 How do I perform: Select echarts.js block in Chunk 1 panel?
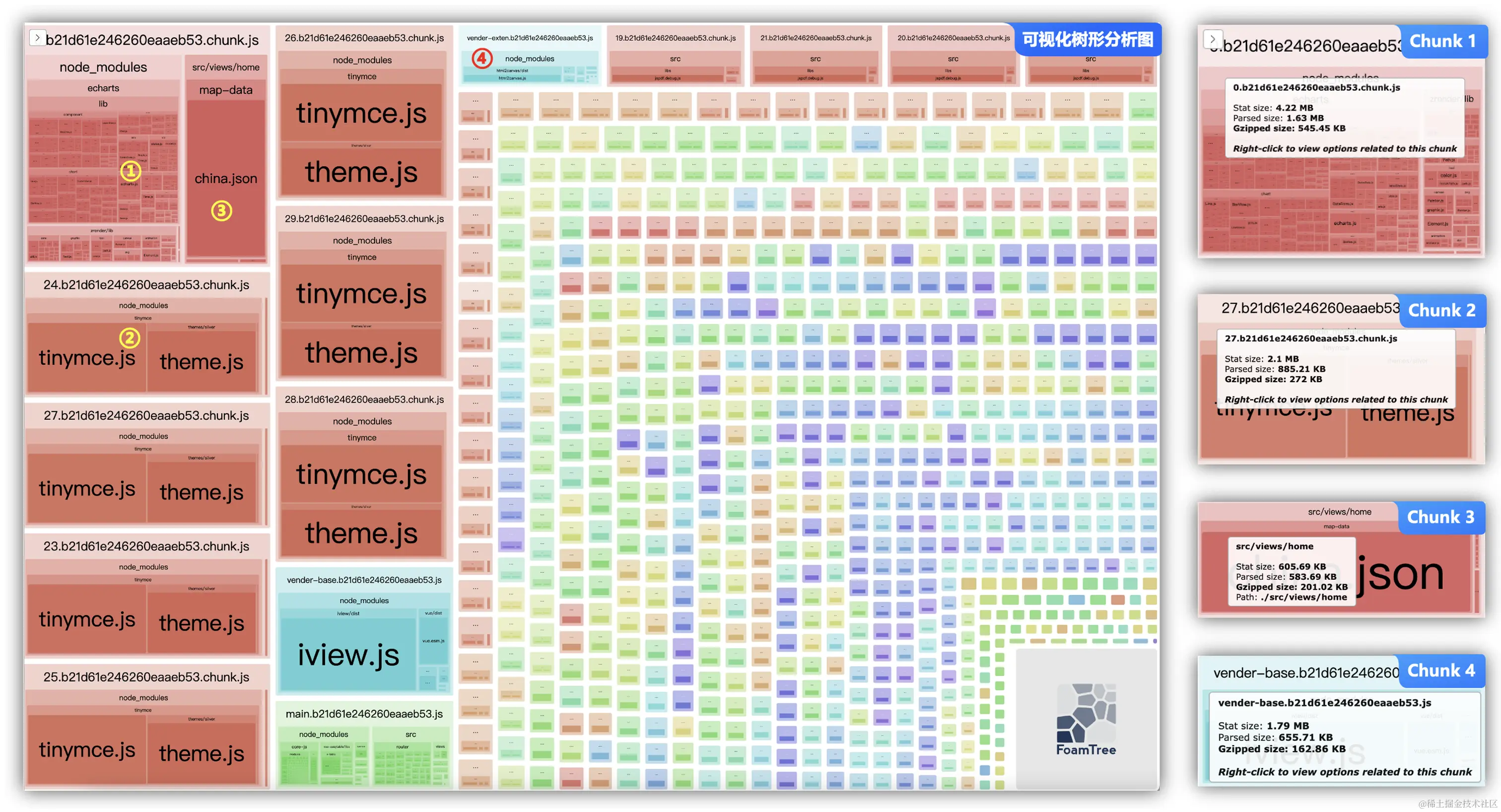tap(1345, 223)
